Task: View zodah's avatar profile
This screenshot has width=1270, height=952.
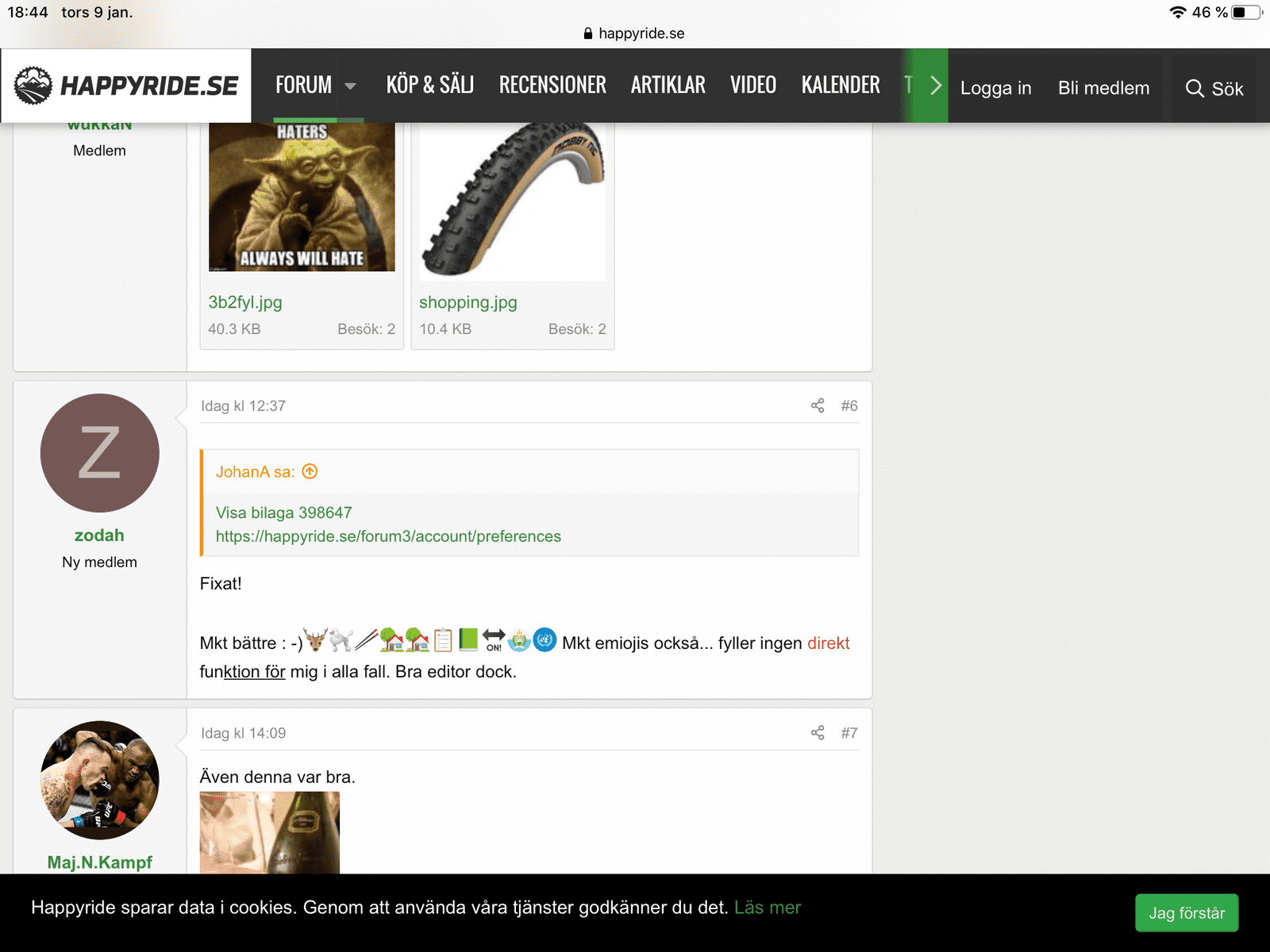Action: (99, 453)
